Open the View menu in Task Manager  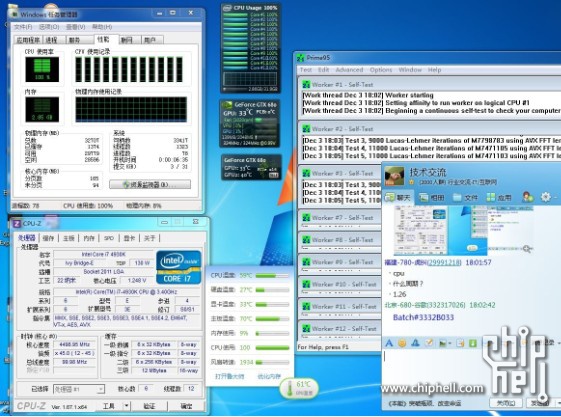75,27
